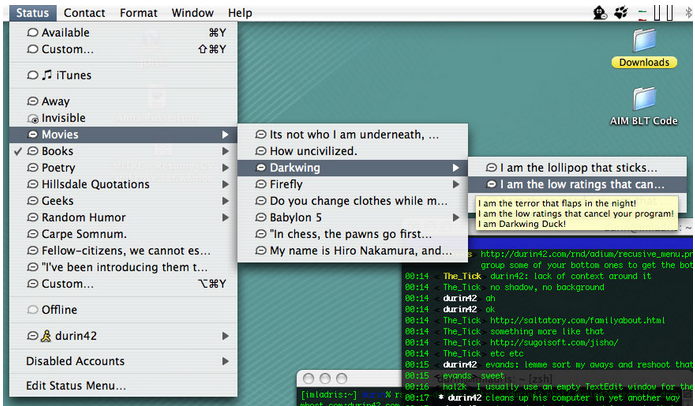Select How uncivilized. status

(x=353, y=151)
